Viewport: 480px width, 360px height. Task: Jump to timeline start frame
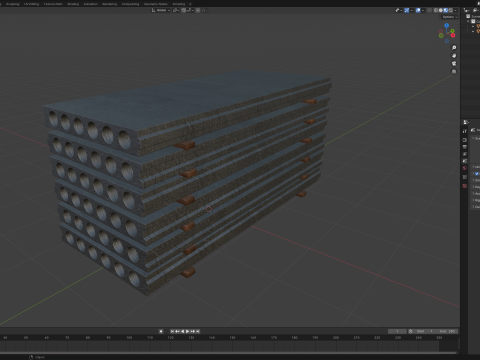172,331
